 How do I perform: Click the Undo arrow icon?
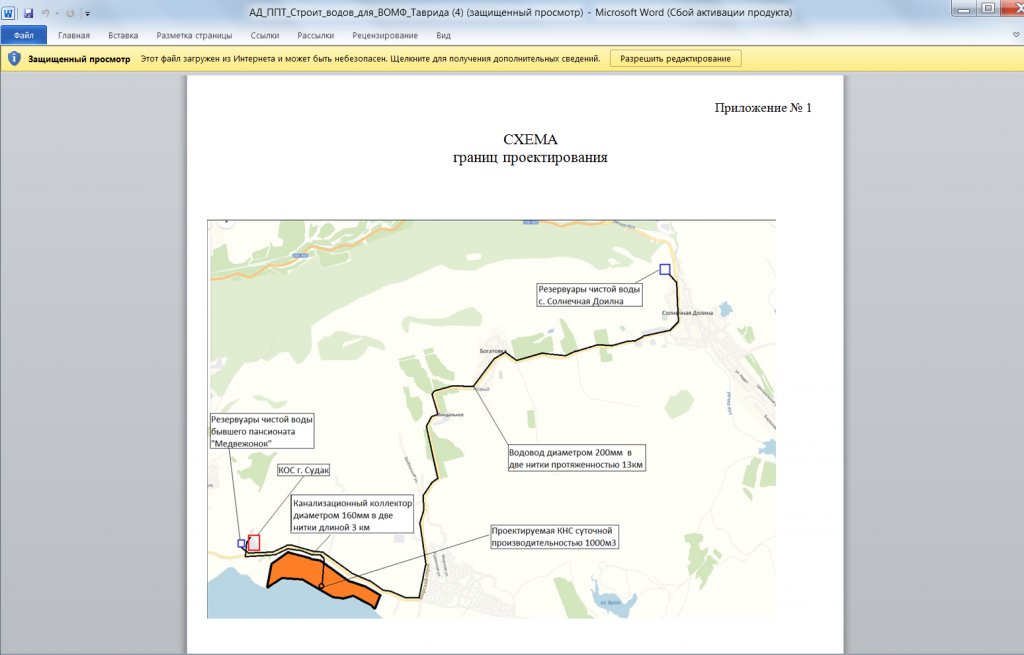pos(45,12)
